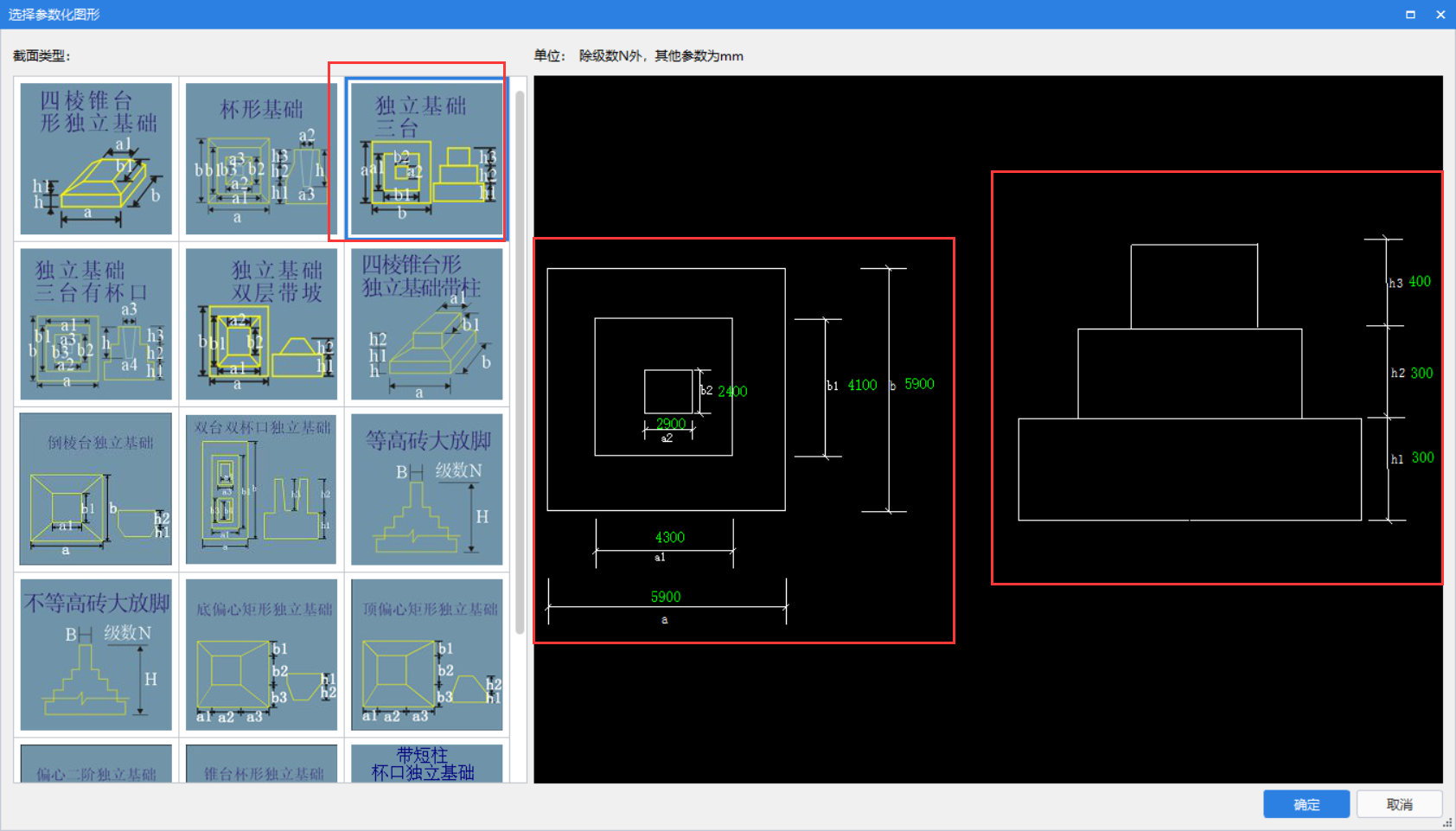Viewport: 1456px width, 831px height.
Task: Pick the 独立基础三台有杯口 section type
Action: (96, 324)
